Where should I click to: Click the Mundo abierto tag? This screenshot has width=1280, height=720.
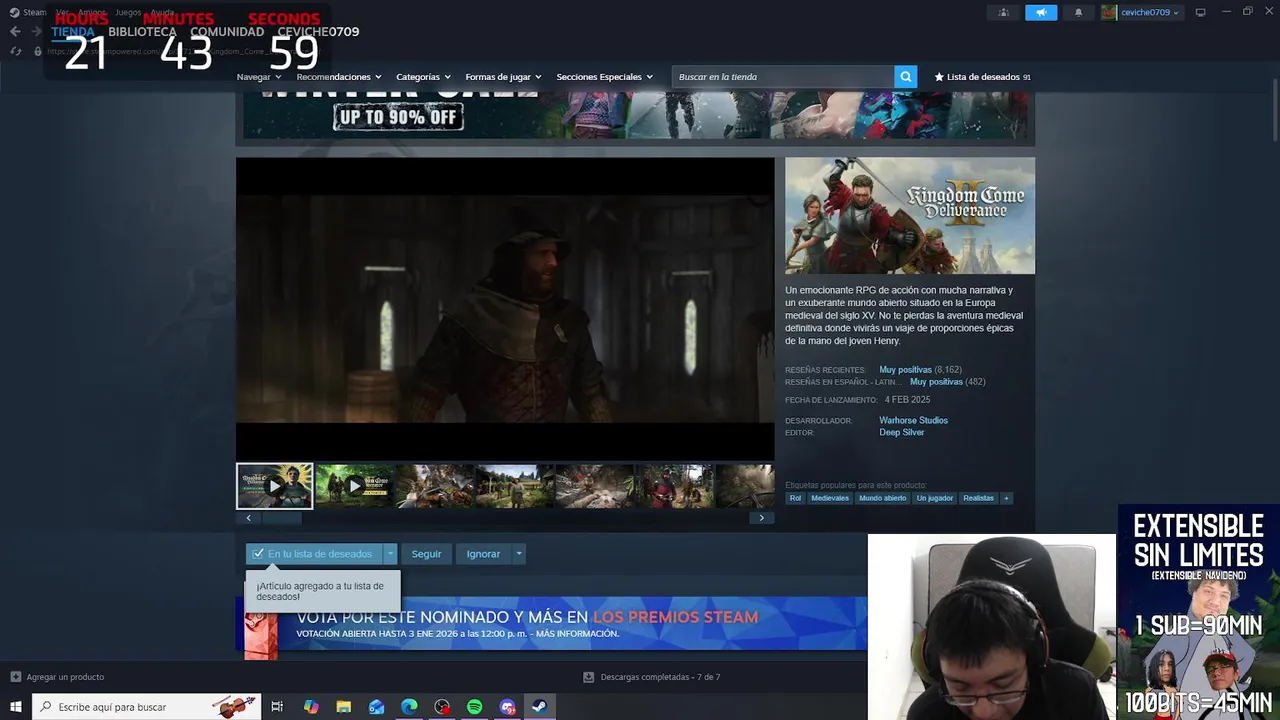883,498
